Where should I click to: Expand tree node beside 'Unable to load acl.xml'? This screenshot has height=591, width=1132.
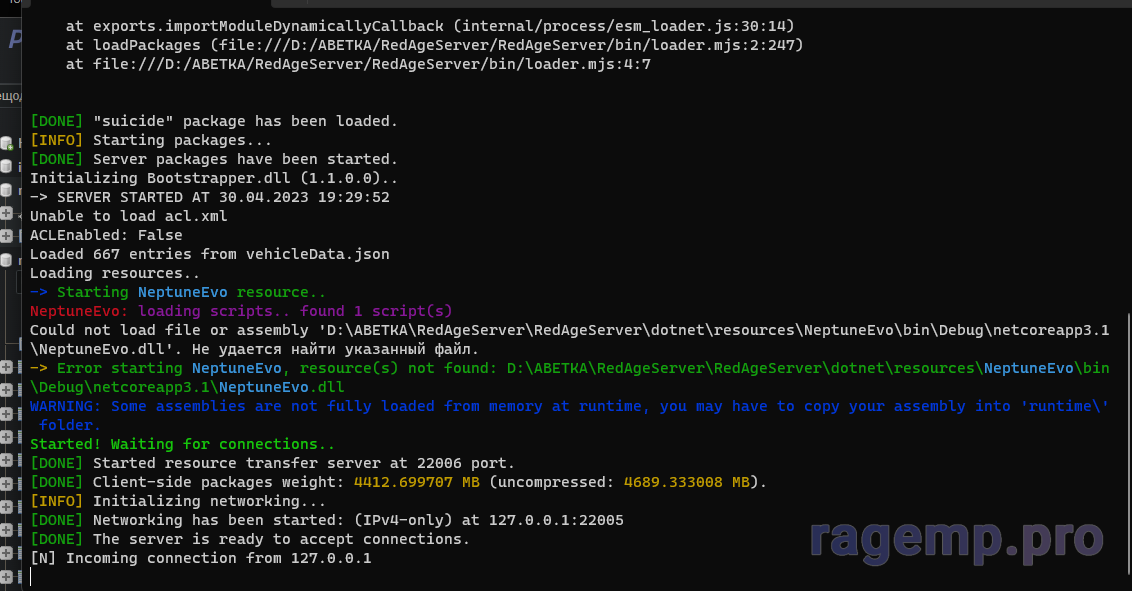6,213
